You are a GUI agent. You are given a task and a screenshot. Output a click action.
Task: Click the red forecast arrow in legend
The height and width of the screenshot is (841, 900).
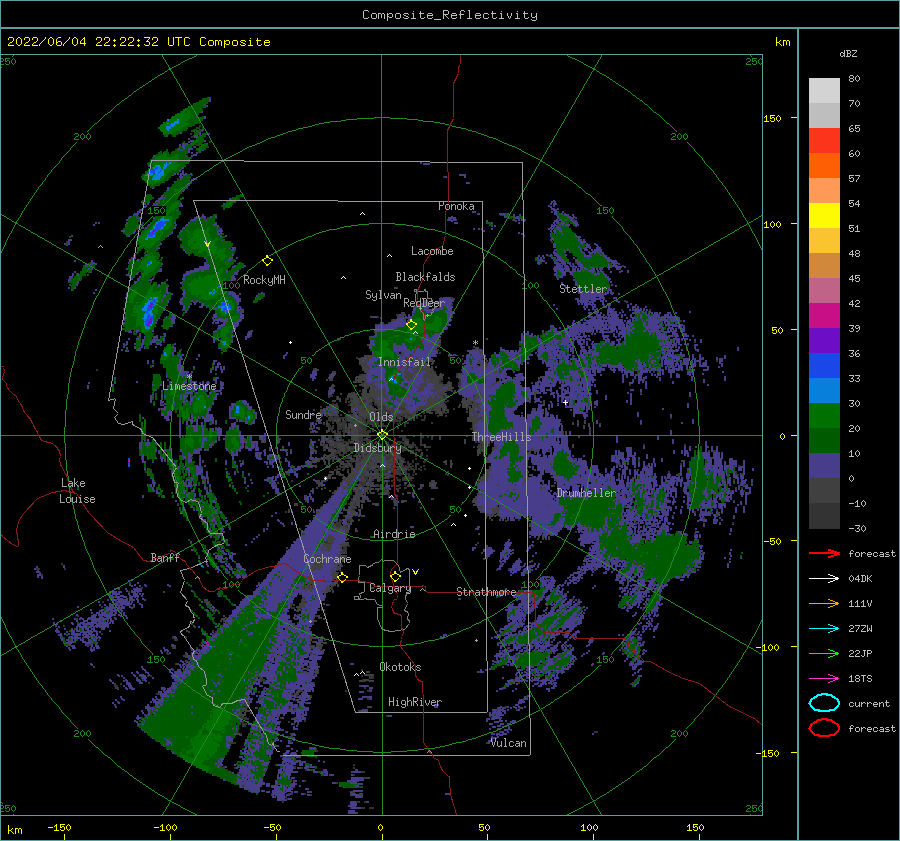point(824,553)
